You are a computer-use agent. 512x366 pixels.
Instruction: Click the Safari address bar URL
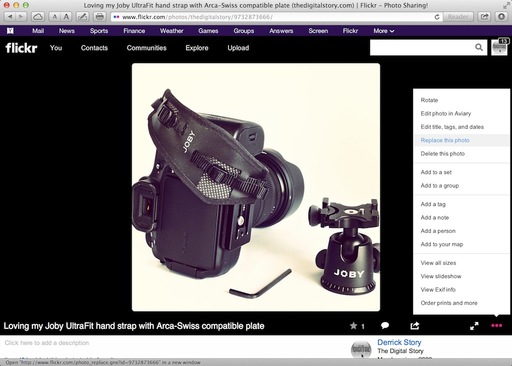[x=197, y=17]
